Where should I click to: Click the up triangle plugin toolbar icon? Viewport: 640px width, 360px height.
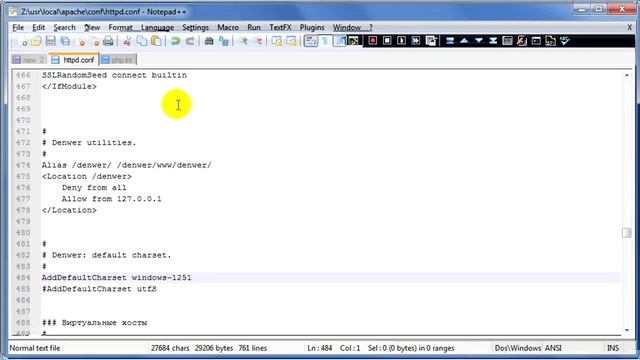click(464, 41)
